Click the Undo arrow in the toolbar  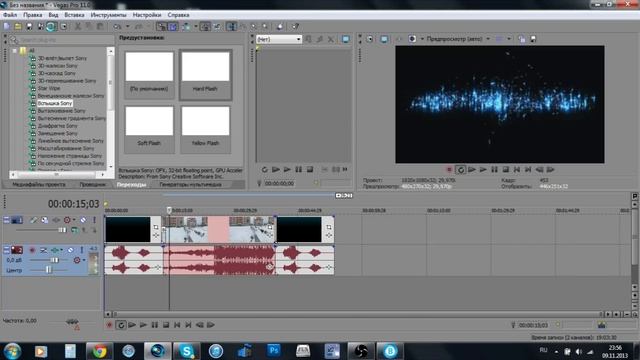118,27
